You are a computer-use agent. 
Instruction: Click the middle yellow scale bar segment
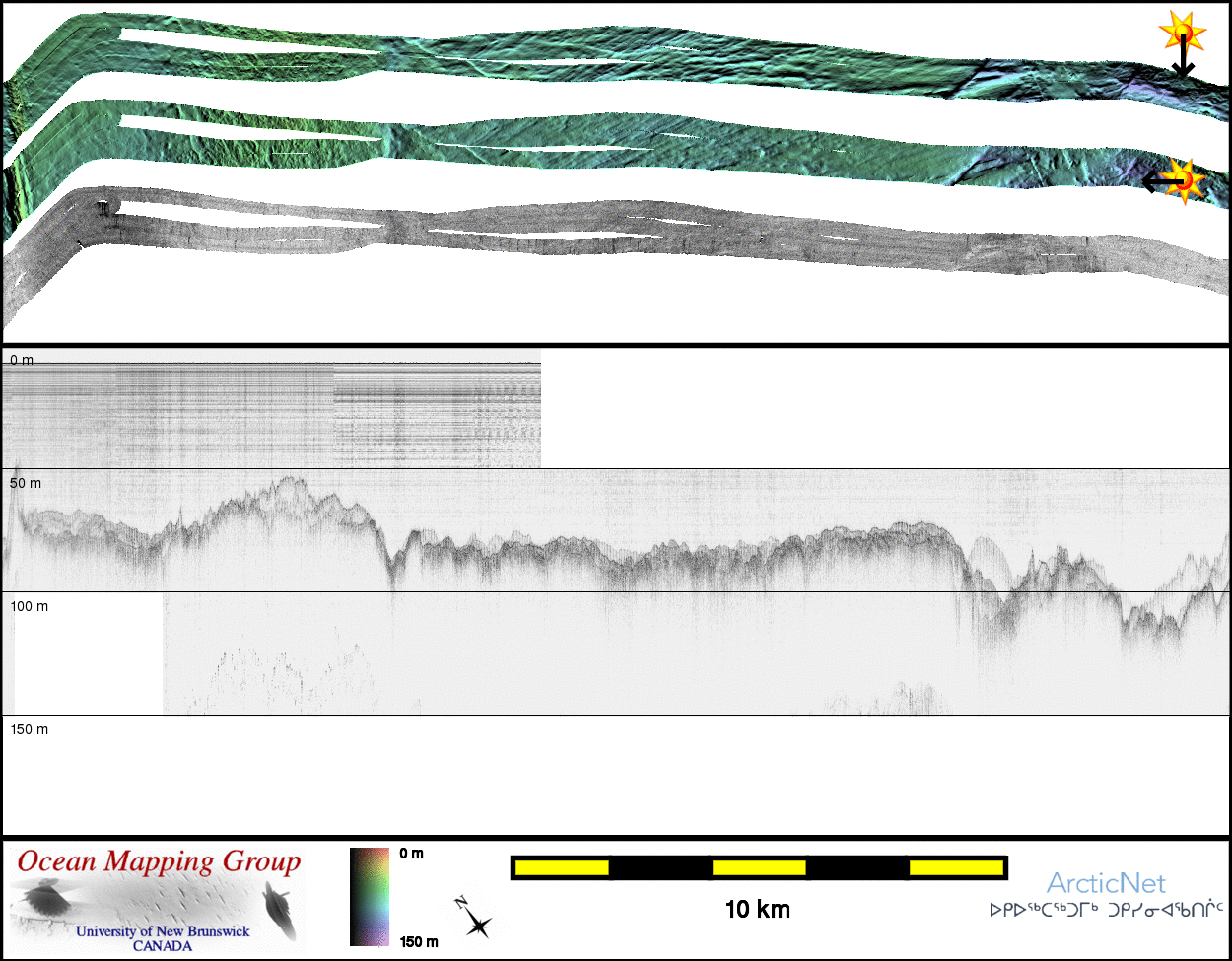[x=759, y=867]
